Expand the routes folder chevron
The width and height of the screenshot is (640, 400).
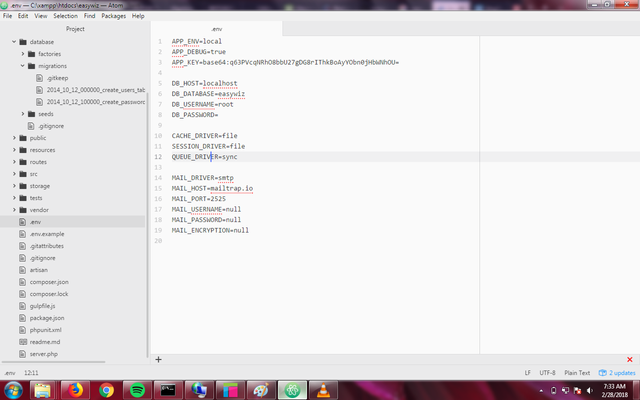(14, 162)
